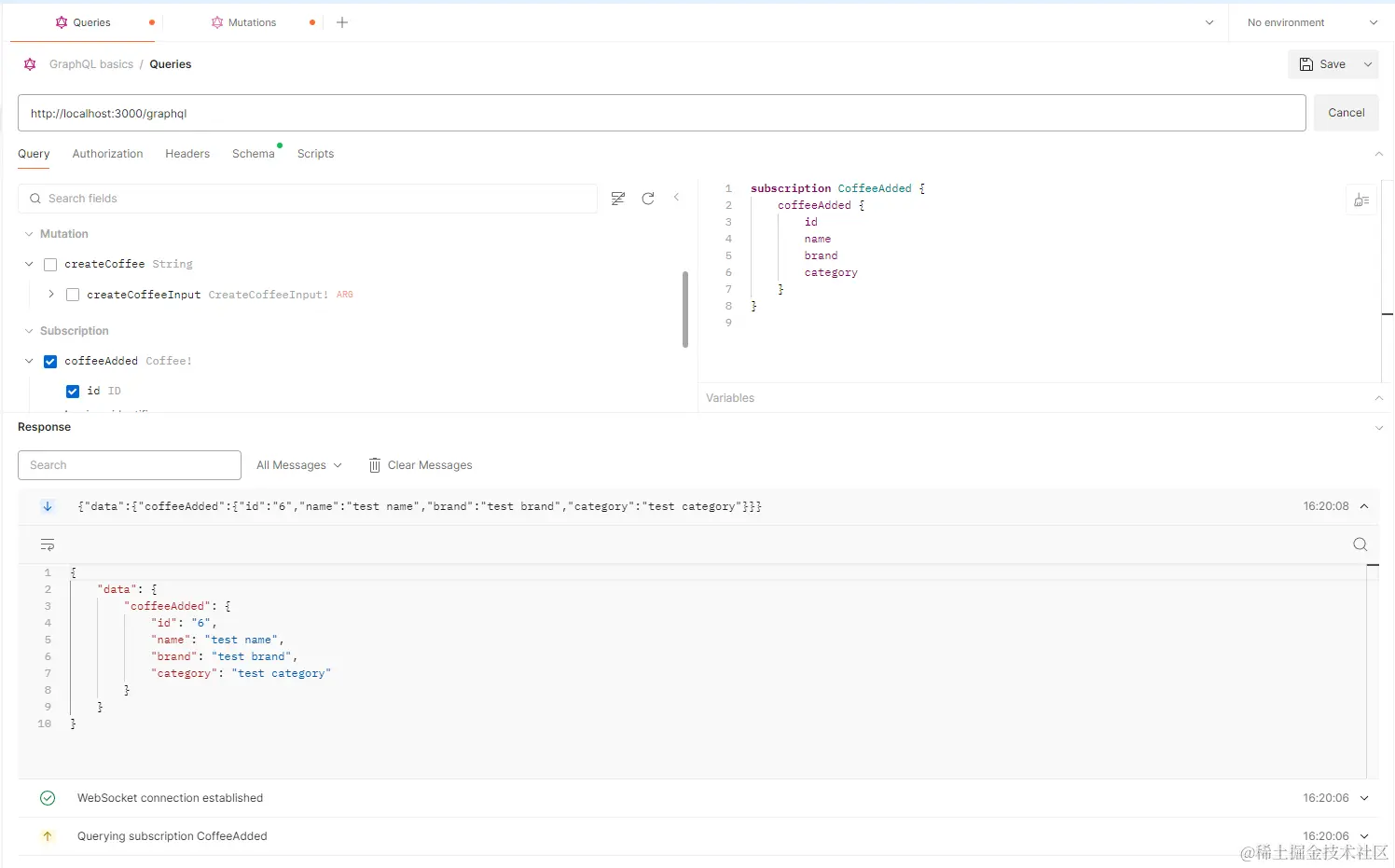Click the trash icon for Clear Messages
This screenshot has height=868, width=1395.
[x=375, y=465]
